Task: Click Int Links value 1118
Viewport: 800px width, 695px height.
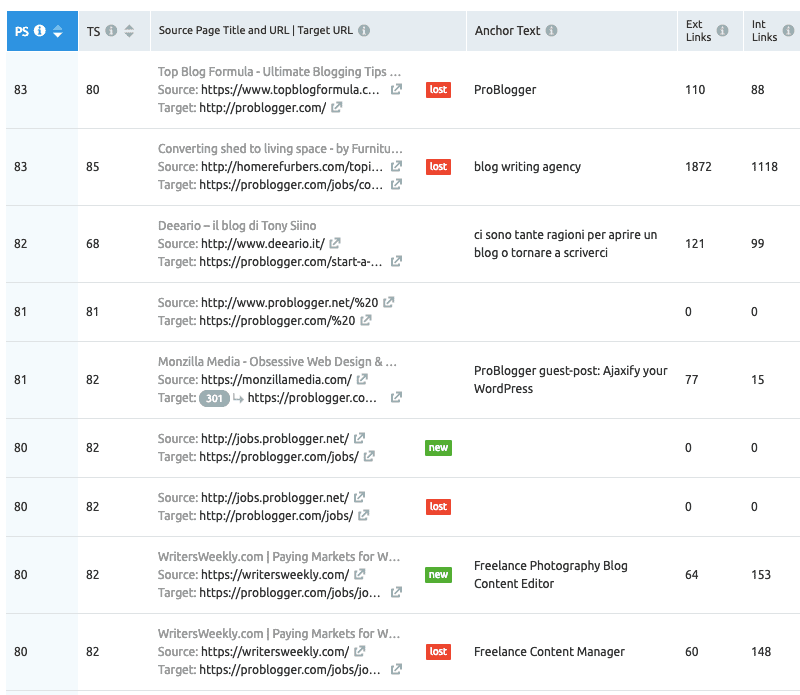Action: [764, 167]
